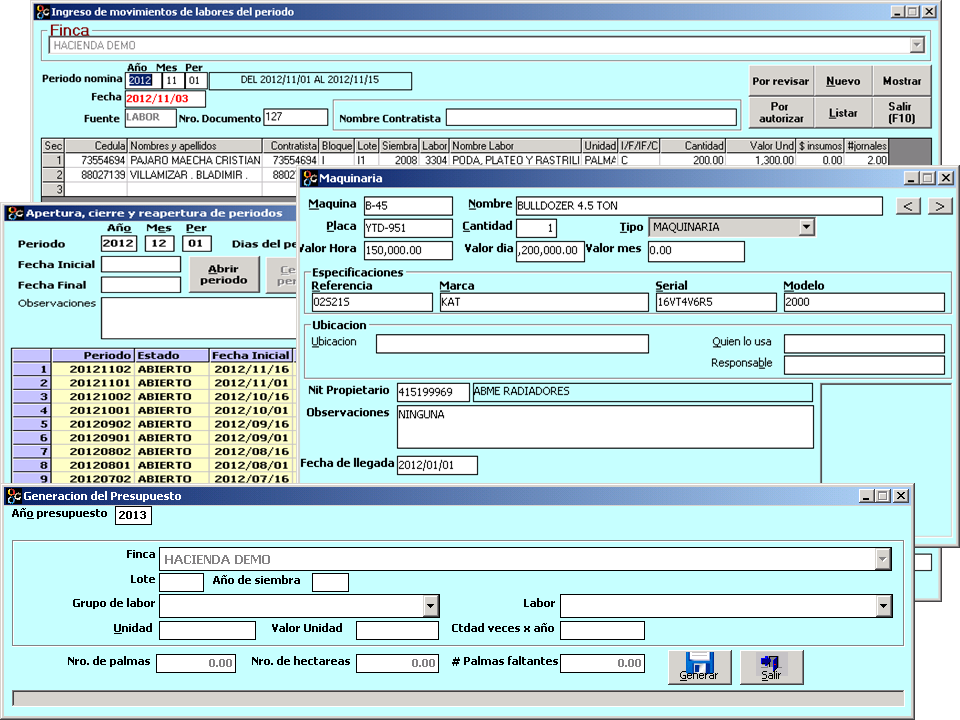Click the Año field of Periodo nomina
This screenshot has width=960, height=720.
pos(143,80)
